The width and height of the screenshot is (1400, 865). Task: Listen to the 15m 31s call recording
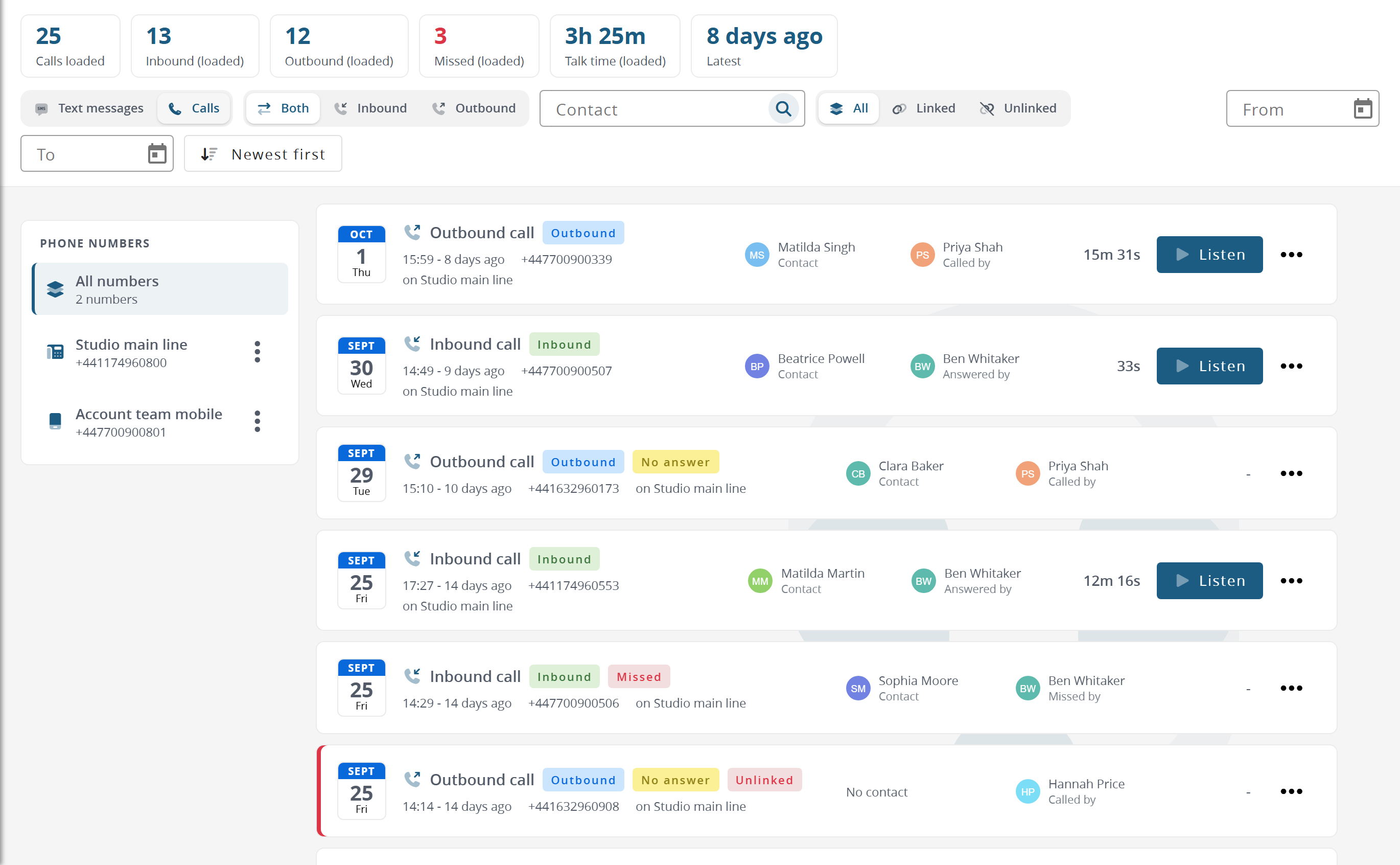tap(1209, 255)
